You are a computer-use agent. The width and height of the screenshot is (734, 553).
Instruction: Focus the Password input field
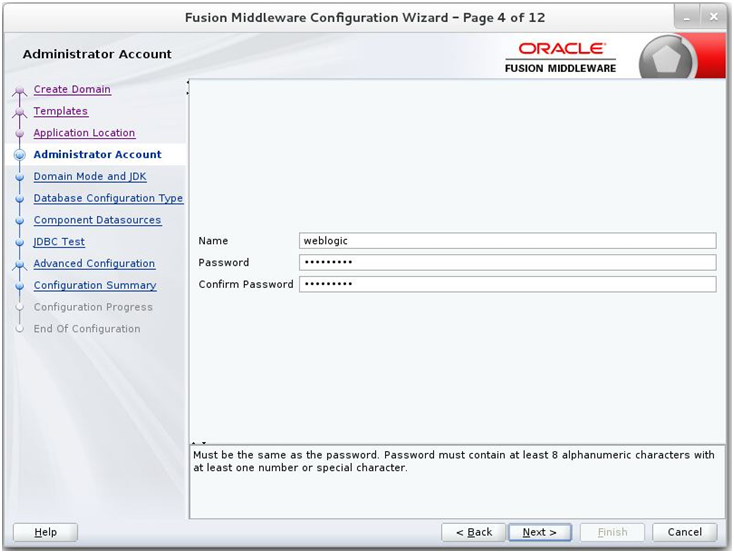tap(507, 262)
